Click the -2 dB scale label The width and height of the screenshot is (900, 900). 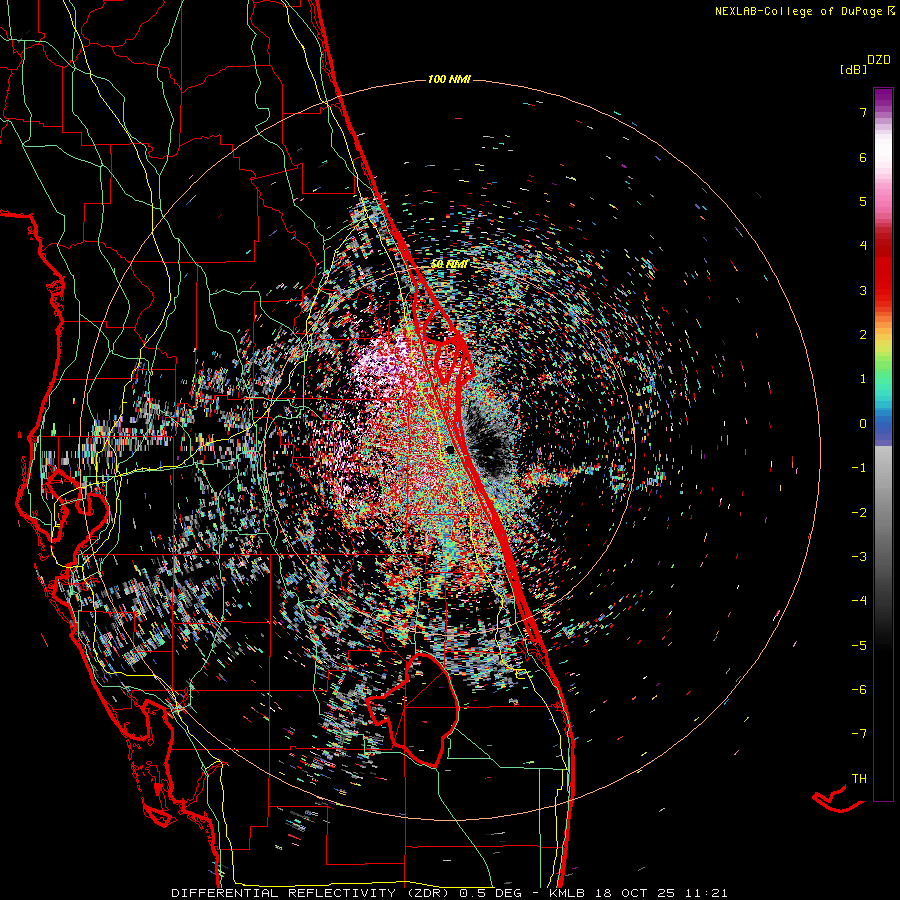point(859,512)
